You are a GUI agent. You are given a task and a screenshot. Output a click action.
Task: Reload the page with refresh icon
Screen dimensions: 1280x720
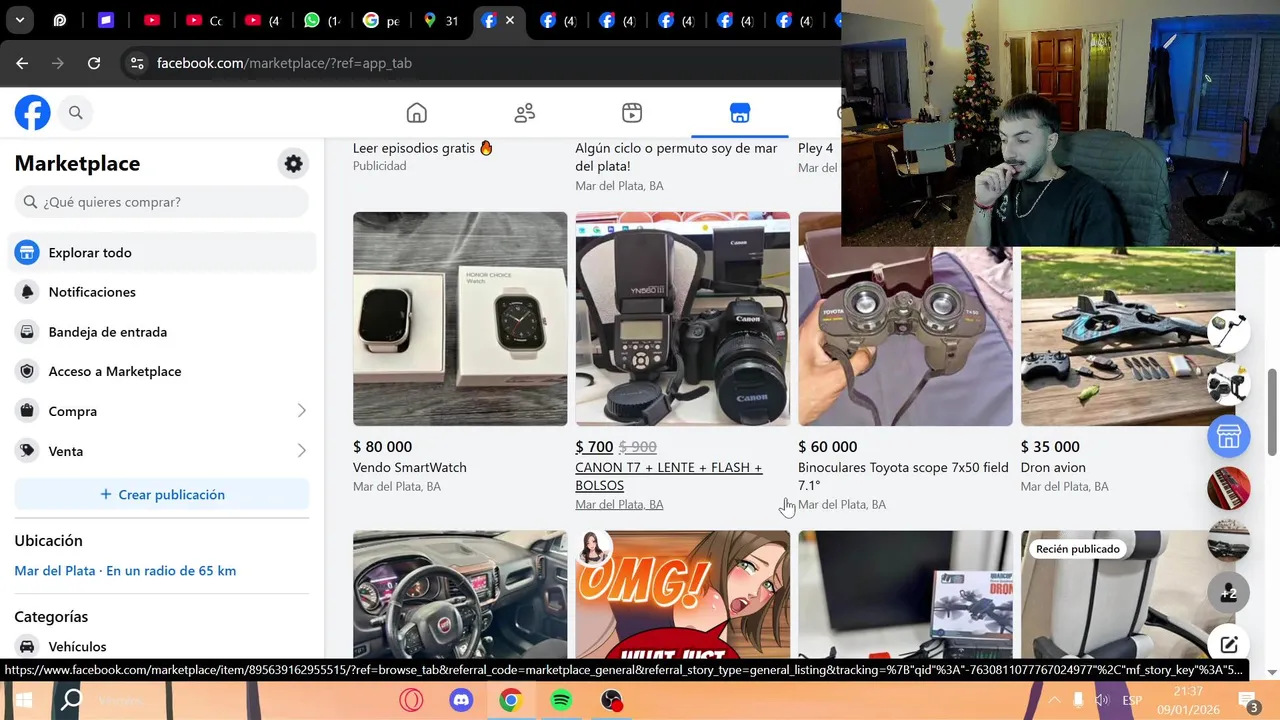click(x=94, y=63)
